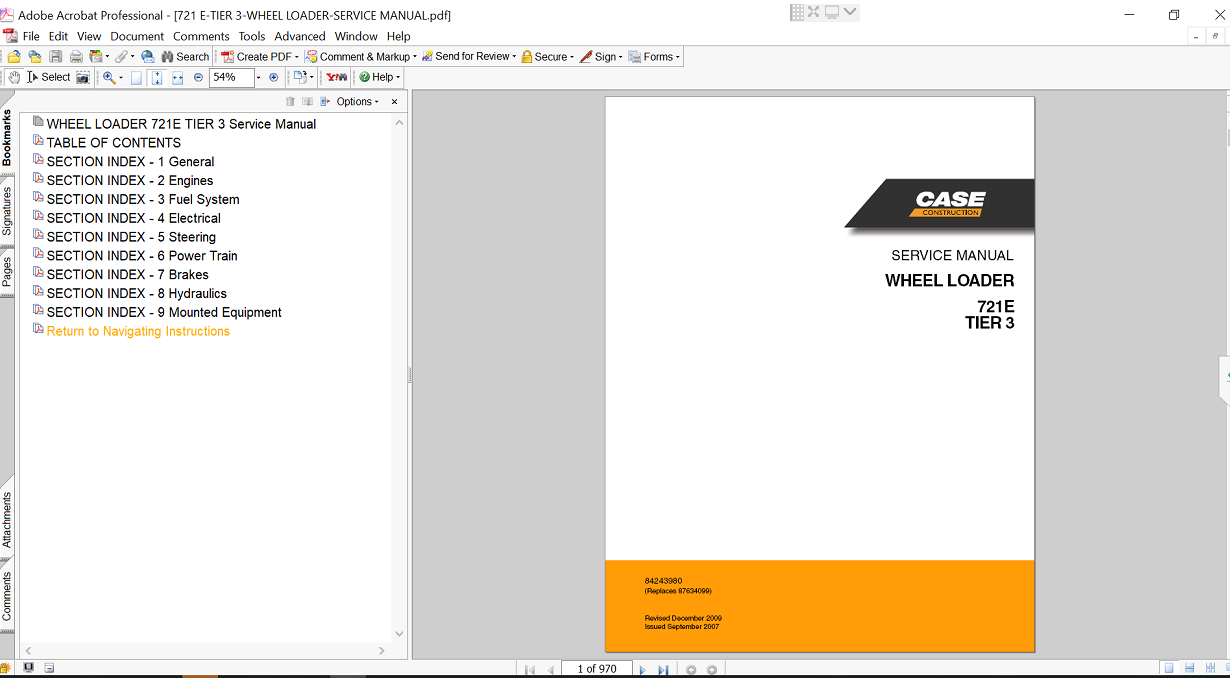Go to next page arrow

642,669
